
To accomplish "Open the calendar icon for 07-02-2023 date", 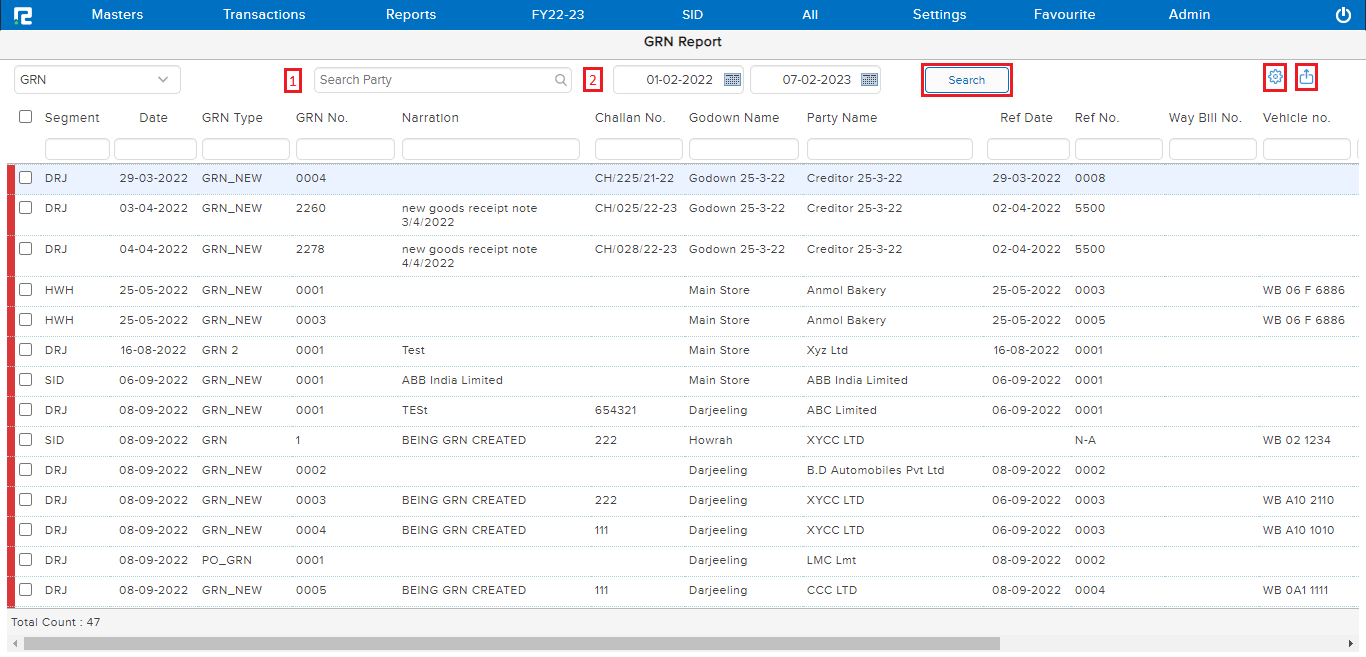I will pyautogui.click(x=869, y=80).
